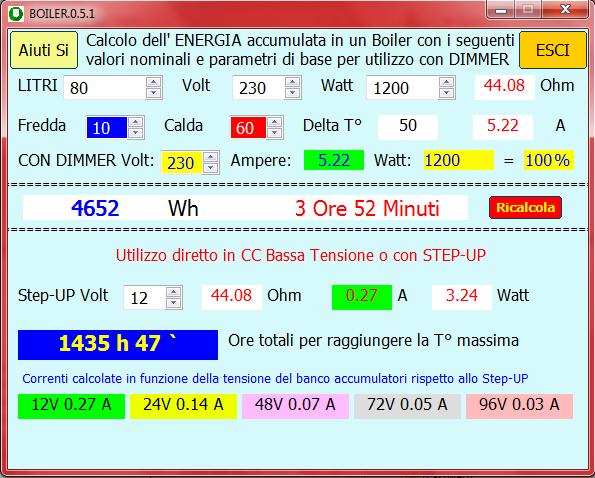Click the yellow 24V 0.14 A box

coord(183,406)
